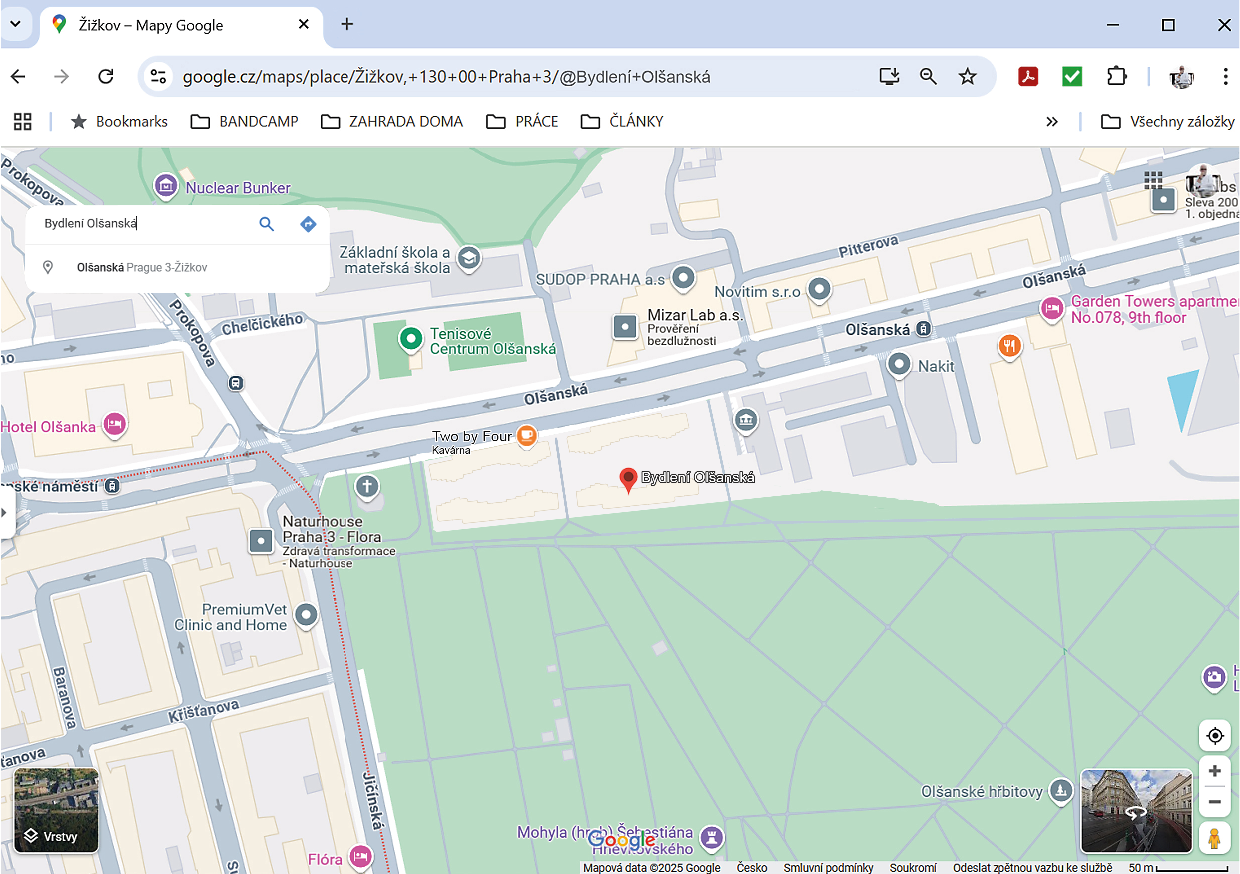Open the Smluvní podmínky link
Screen dimensions: 1240x874
(828, 867)
